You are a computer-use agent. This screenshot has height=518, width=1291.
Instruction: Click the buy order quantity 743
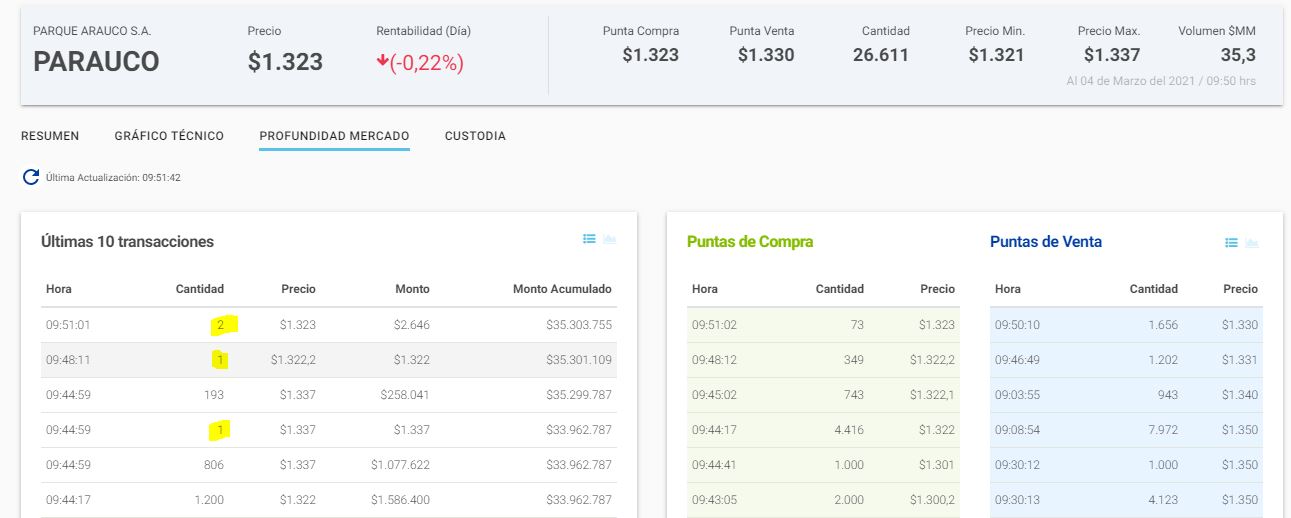[854, 395]
